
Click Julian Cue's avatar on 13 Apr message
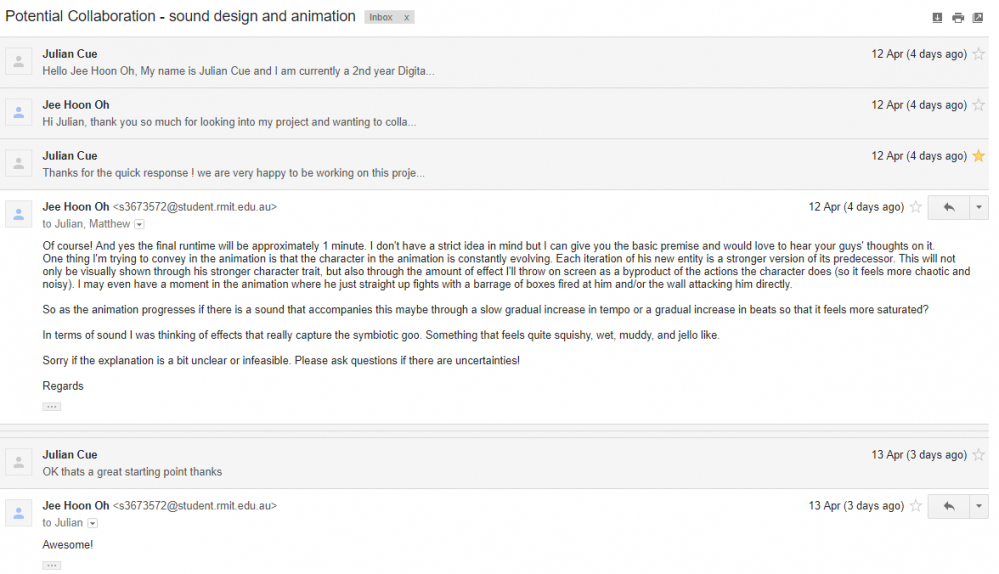tap(18, 462)
